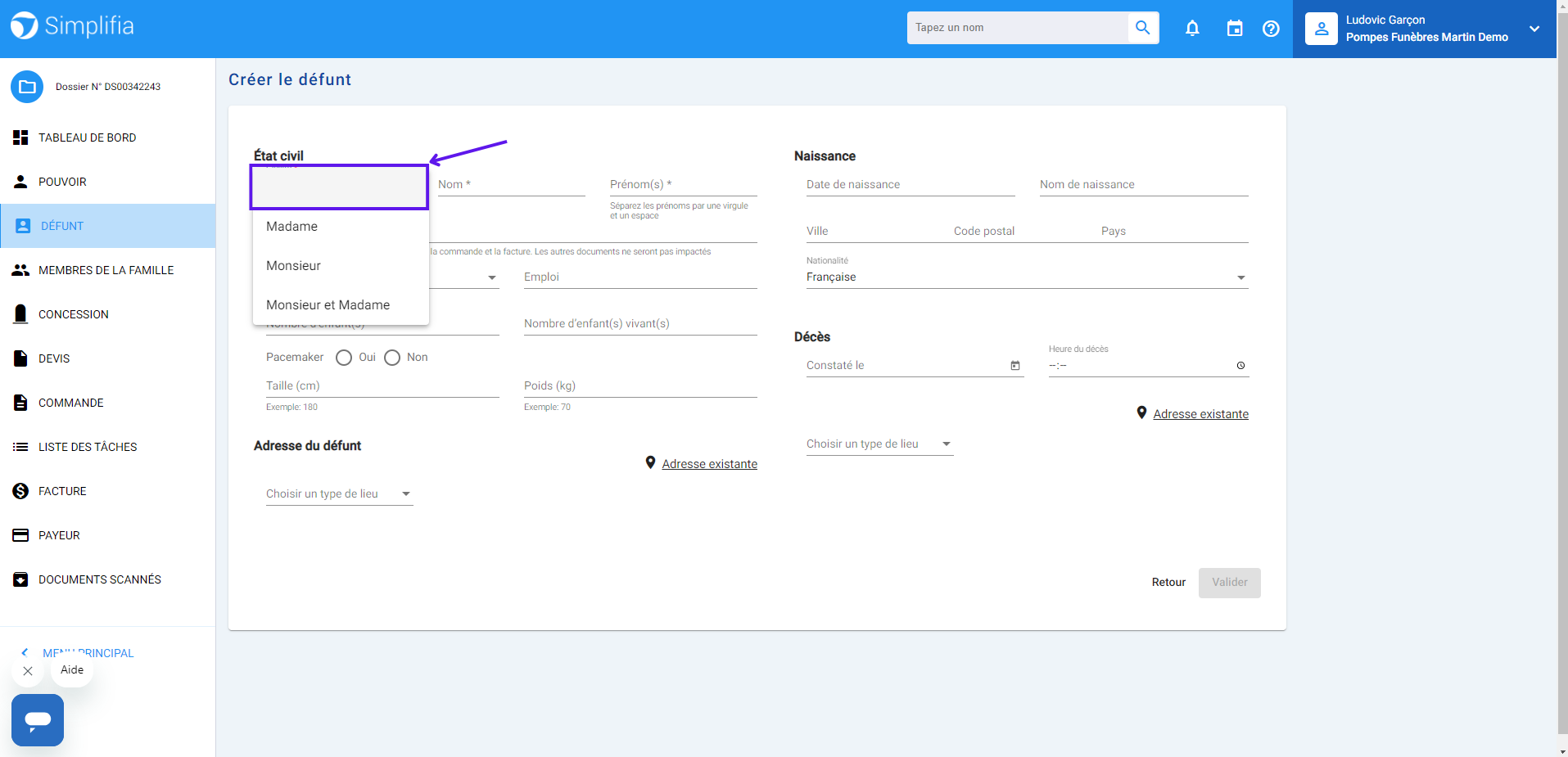Click the Code postal field
Viewport: 1568px width, 757px height.
pyautogui.click(x=1020, y=232)
